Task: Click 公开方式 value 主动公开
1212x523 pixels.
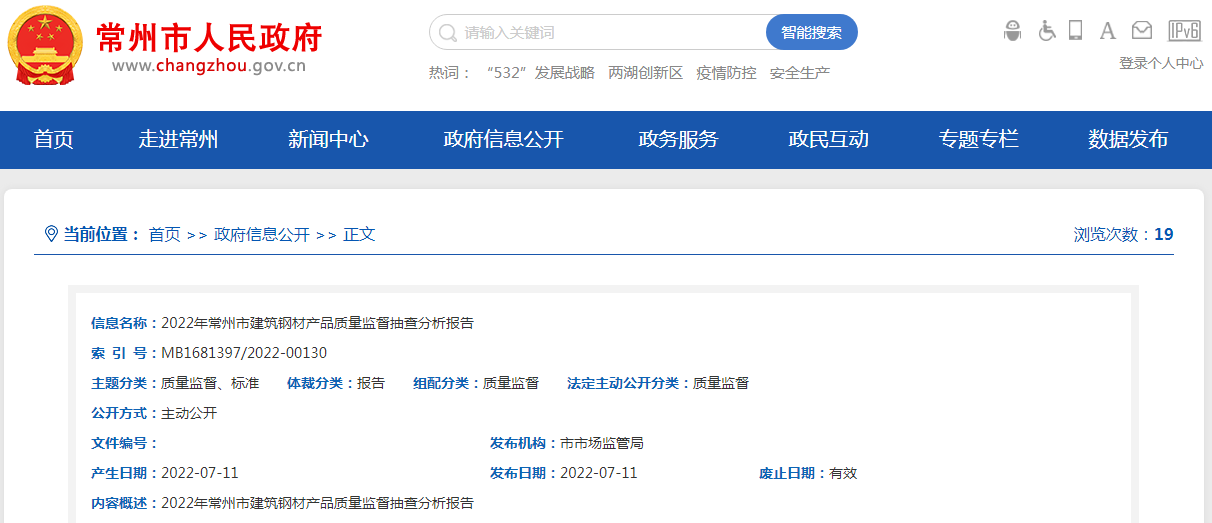Action: pyautogui.click(x=189, y=413)
